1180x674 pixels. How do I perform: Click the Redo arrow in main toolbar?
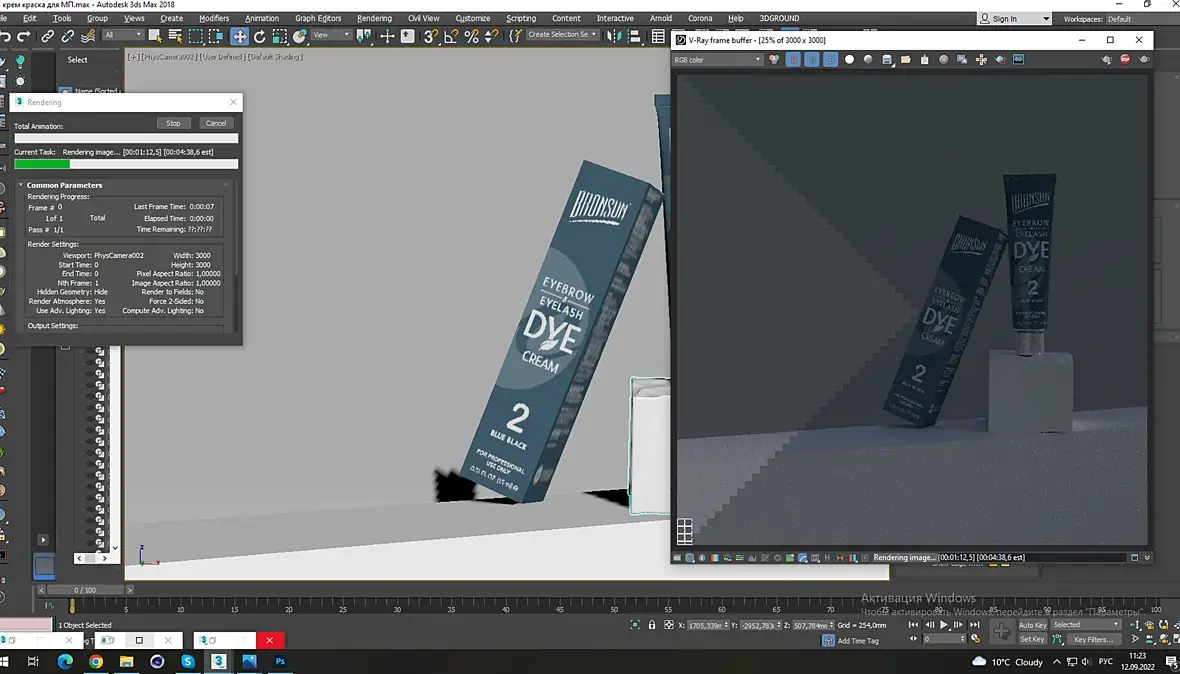[24, 35]
